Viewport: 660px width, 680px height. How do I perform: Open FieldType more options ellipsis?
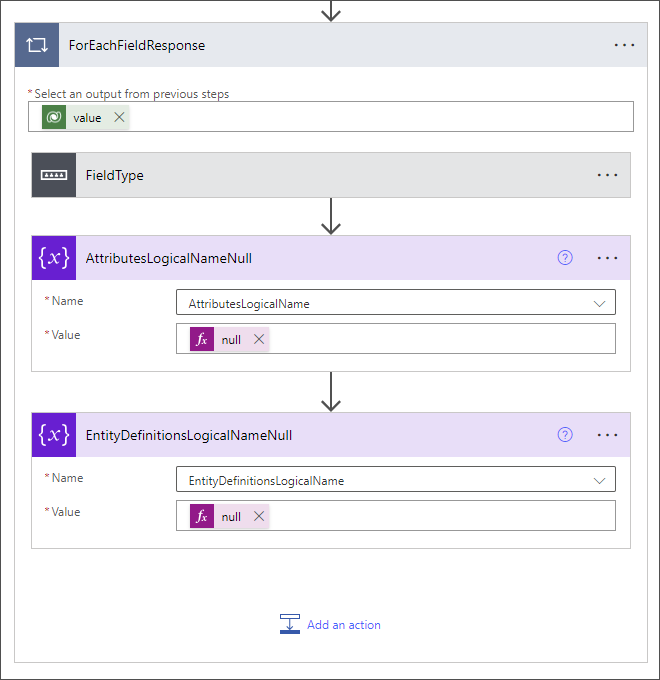607,175
